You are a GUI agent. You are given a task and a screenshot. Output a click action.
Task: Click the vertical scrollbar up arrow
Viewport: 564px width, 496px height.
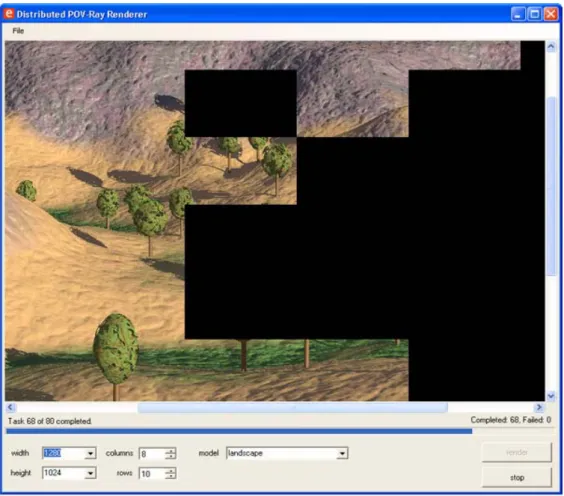(551, 46)
